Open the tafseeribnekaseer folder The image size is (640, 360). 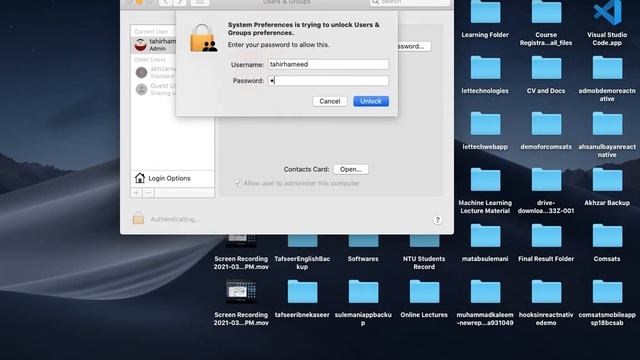click(x=302, y=291)
